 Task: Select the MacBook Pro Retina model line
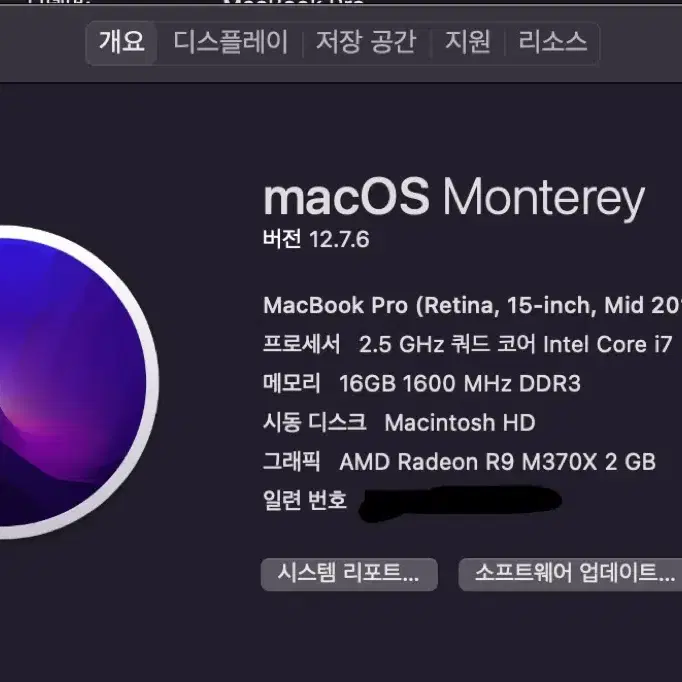(x=472, y=306)
